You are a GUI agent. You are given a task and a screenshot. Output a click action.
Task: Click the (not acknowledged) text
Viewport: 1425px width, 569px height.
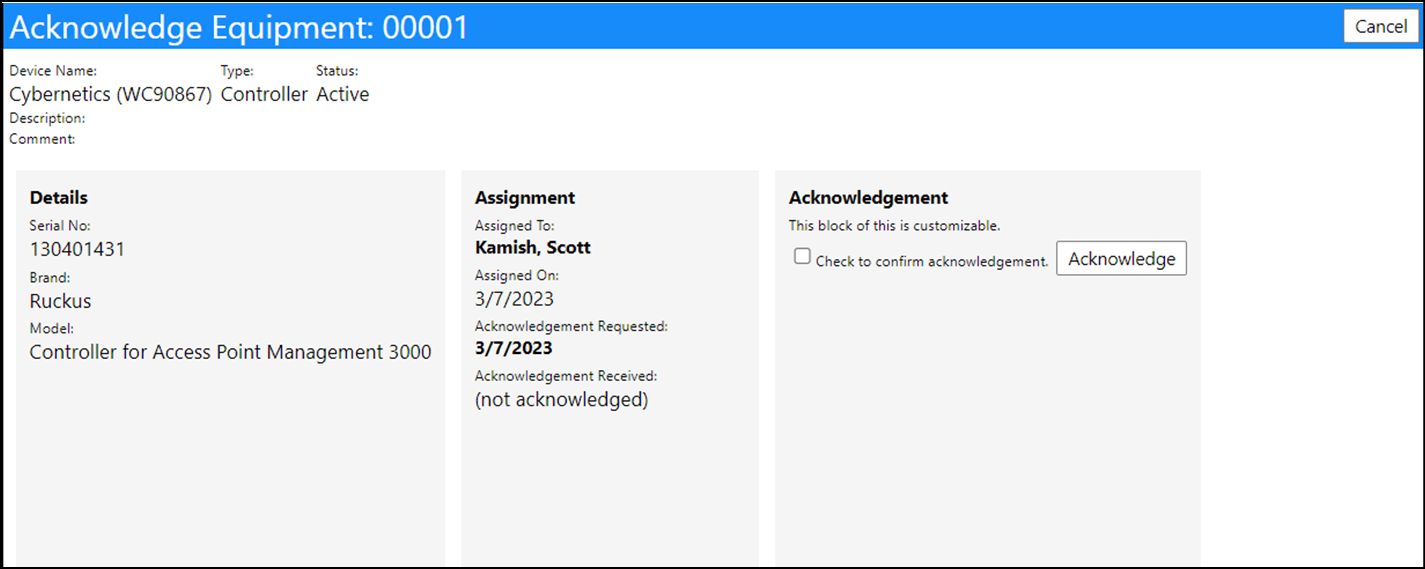(561, 400)
